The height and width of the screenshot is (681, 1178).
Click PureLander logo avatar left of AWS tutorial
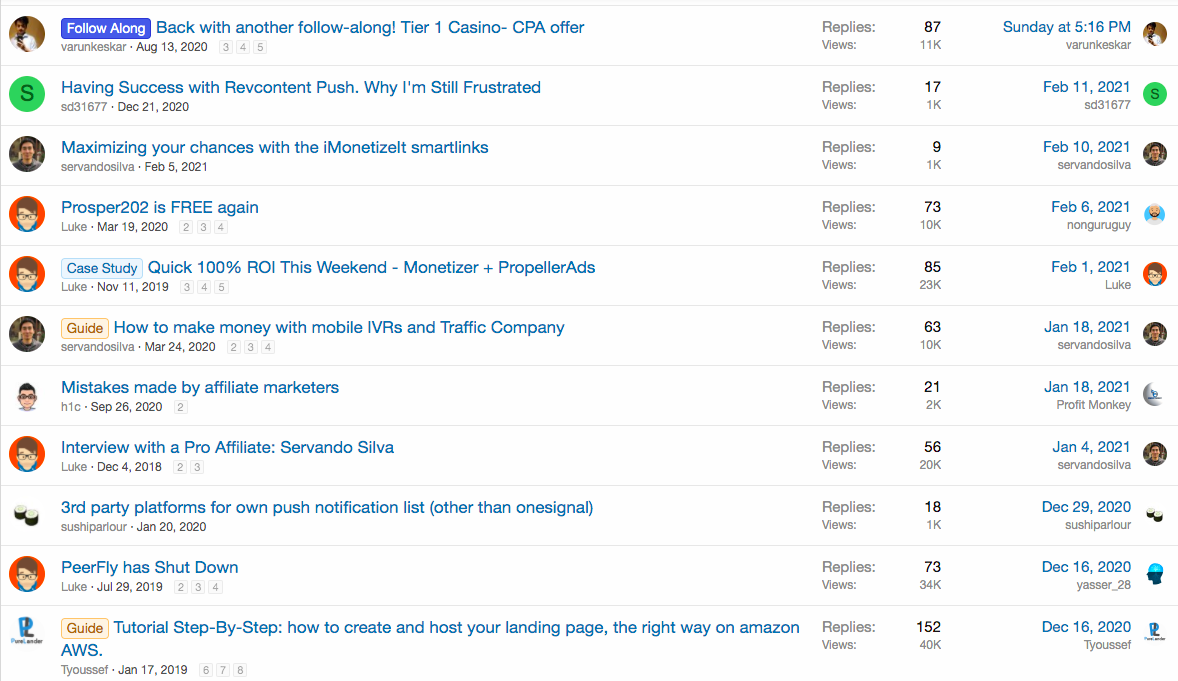click(x=27, y=634)
